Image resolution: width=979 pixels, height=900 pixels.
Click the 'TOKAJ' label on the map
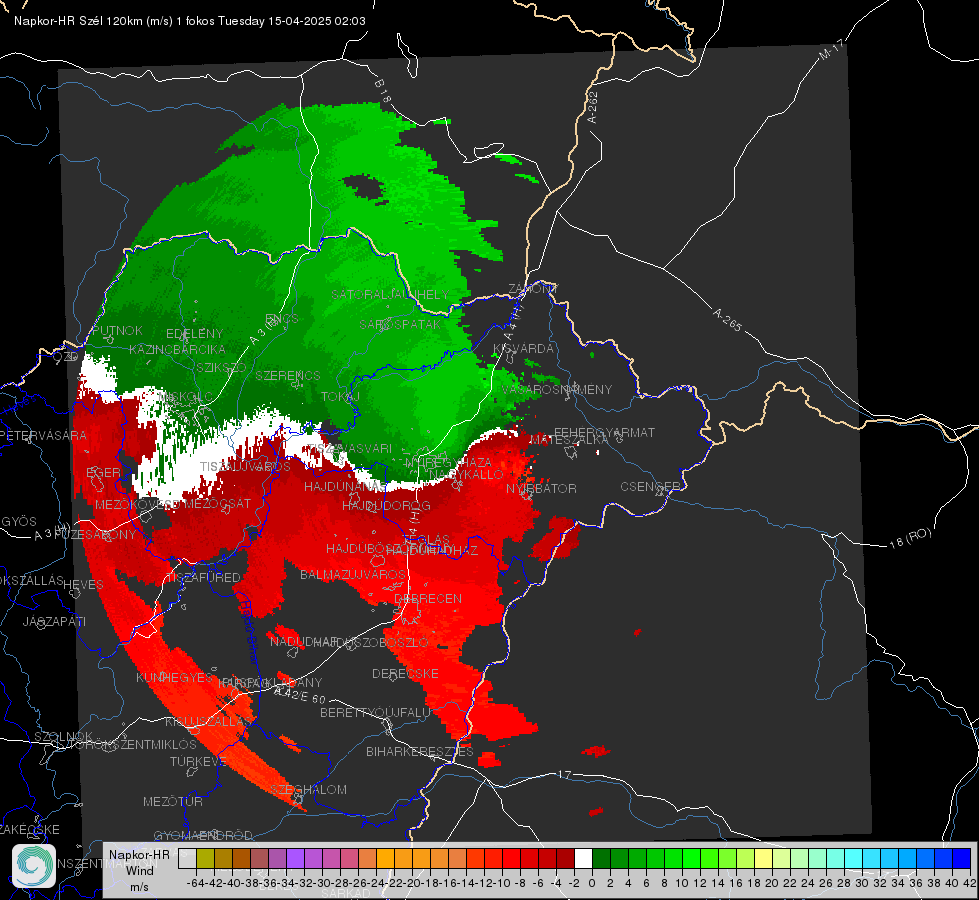340,397
